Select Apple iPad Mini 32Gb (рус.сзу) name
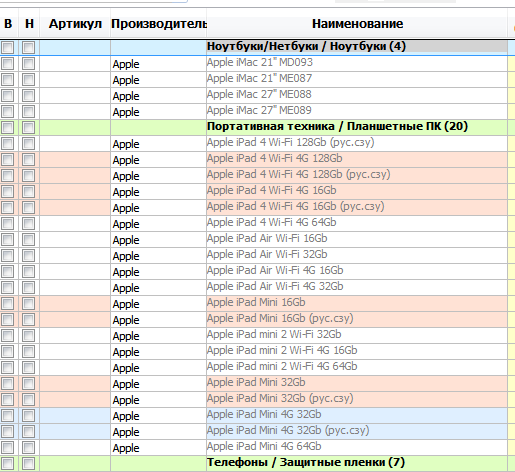The image size is (515, 472). pyautogui.click(x=357, y=399)
